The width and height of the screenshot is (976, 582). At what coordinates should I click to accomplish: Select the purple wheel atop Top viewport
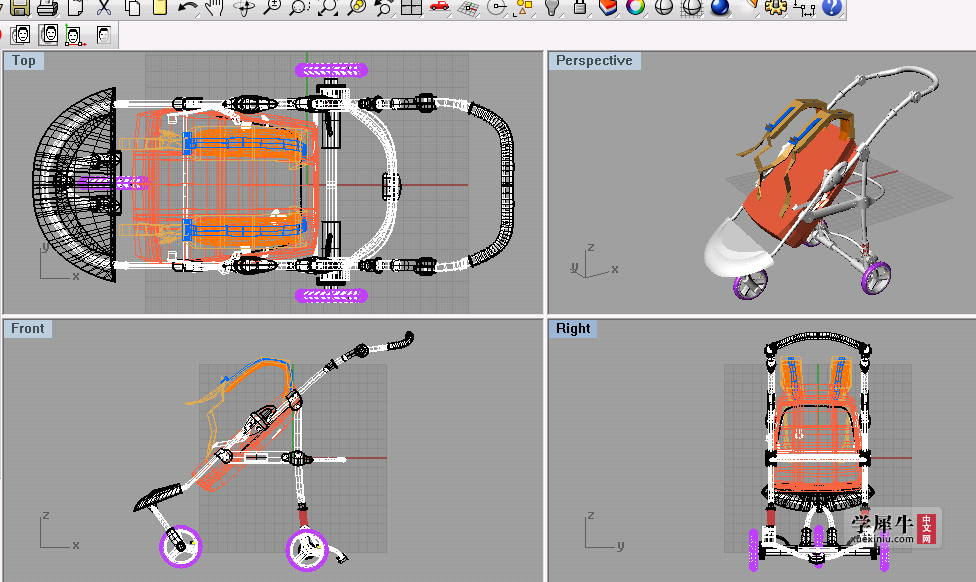pos(331,70)
